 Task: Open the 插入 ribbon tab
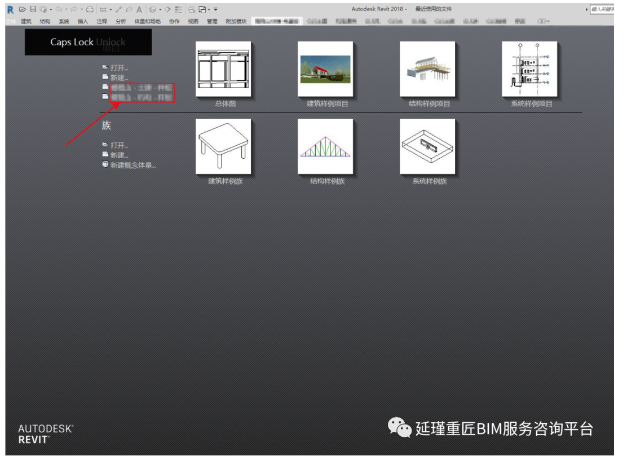tap(83, 21)
